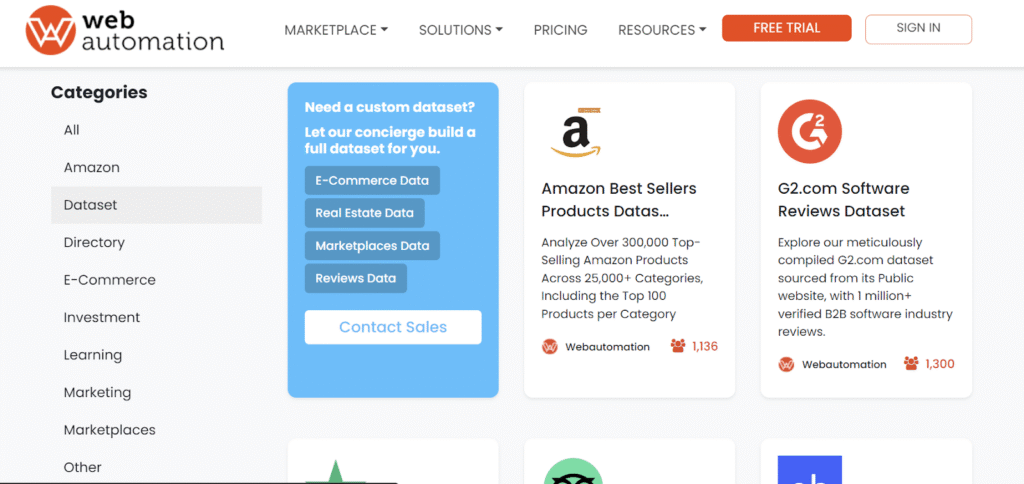Image resolution: width=1024 pixels, height=484 pixels.
Task: Click the G2 logo on the reviews card
Action: pyautogui.click(x=809, y=132)
